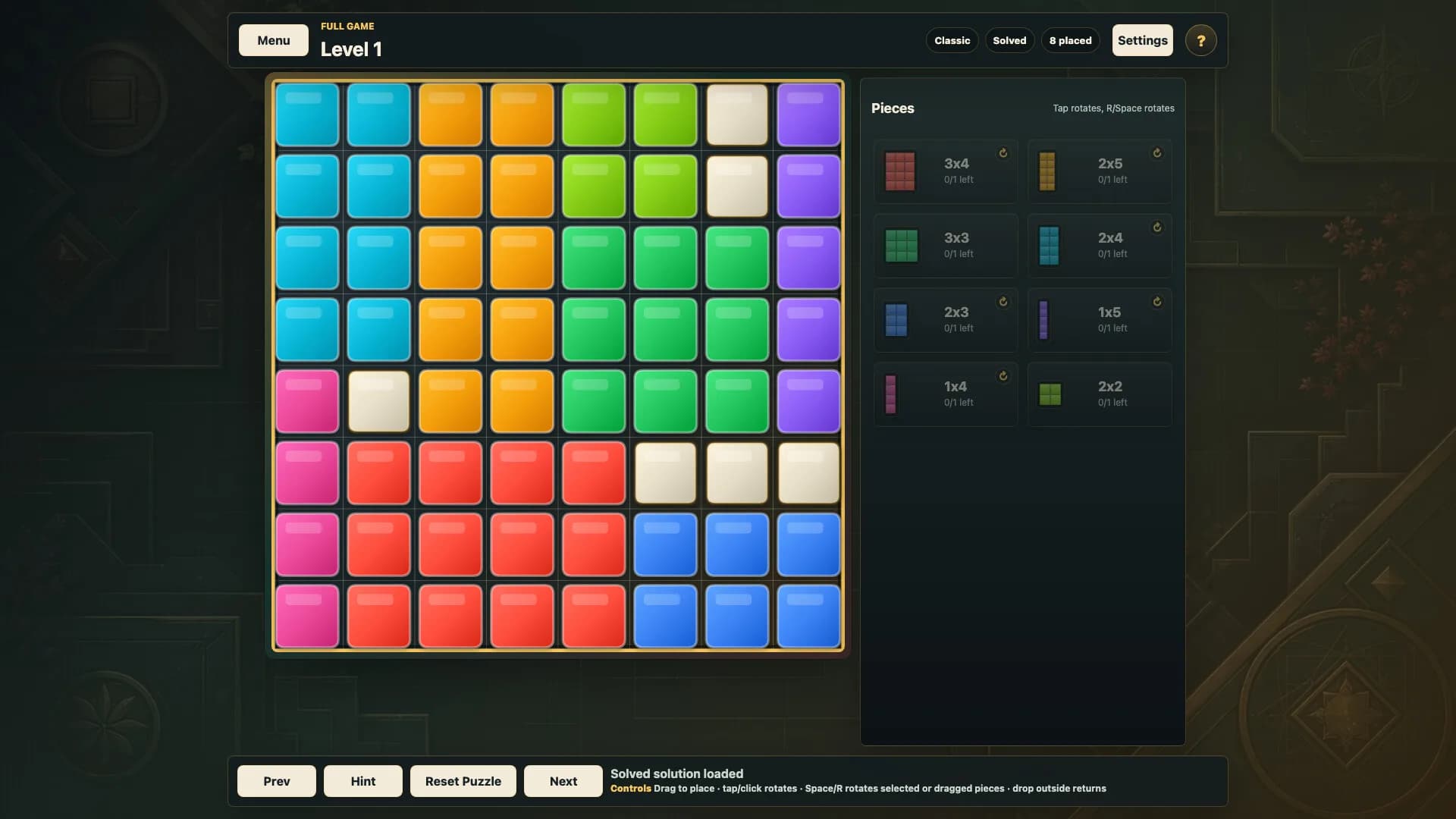
Task: Click the blue 2x3 piece icon
Action: [x=896, y=320]
